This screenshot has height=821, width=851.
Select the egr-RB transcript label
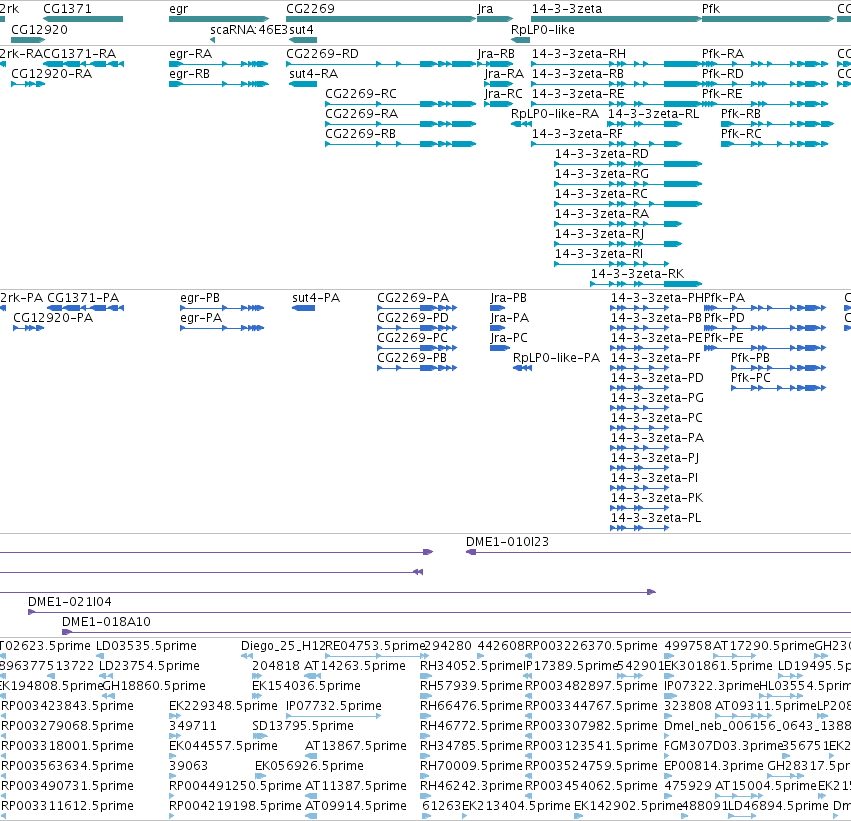click(189, 73)
